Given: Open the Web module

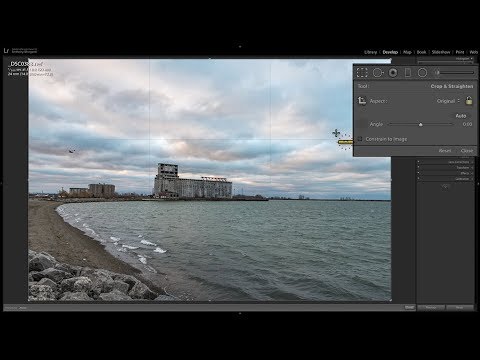Looking at the screenshot, I should (473, 52).
